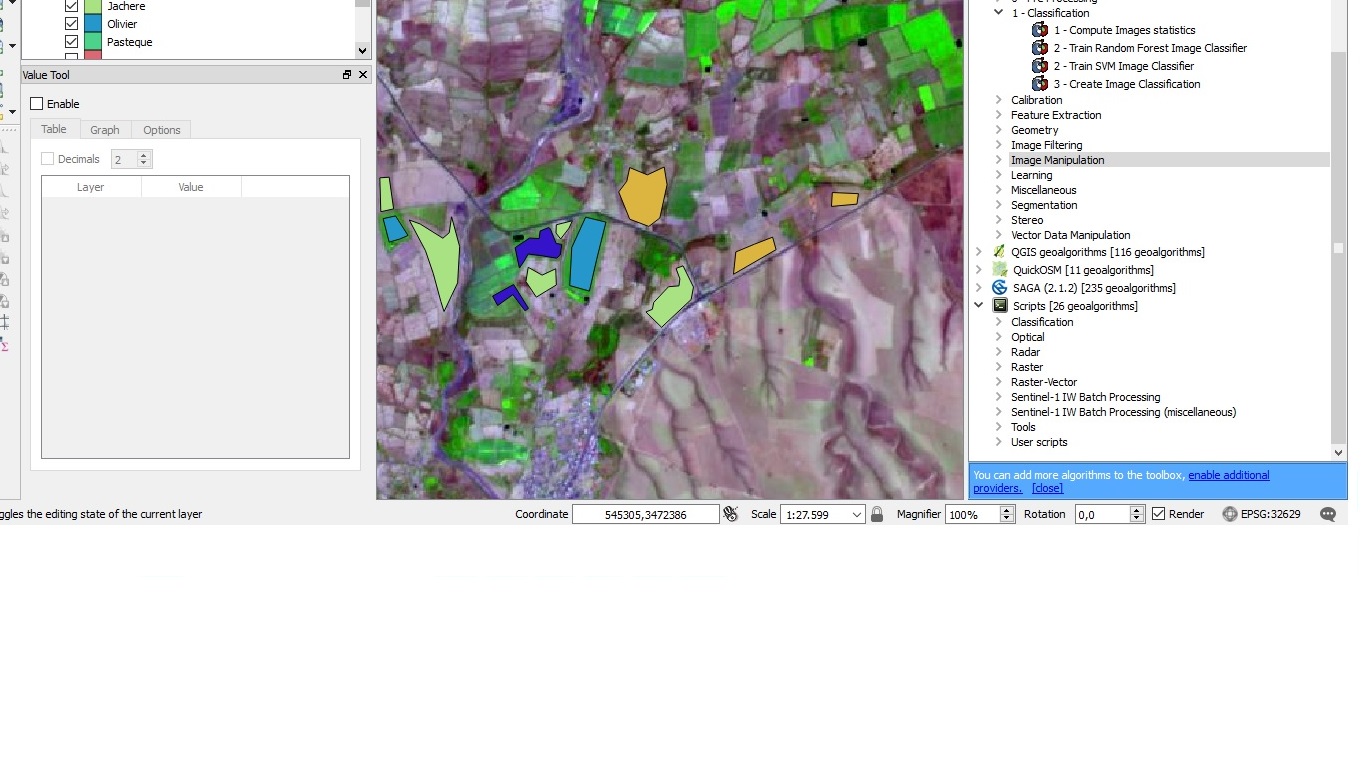Open the Scale dropdown
Screen dimensions: 1366x768
(856, 514)
